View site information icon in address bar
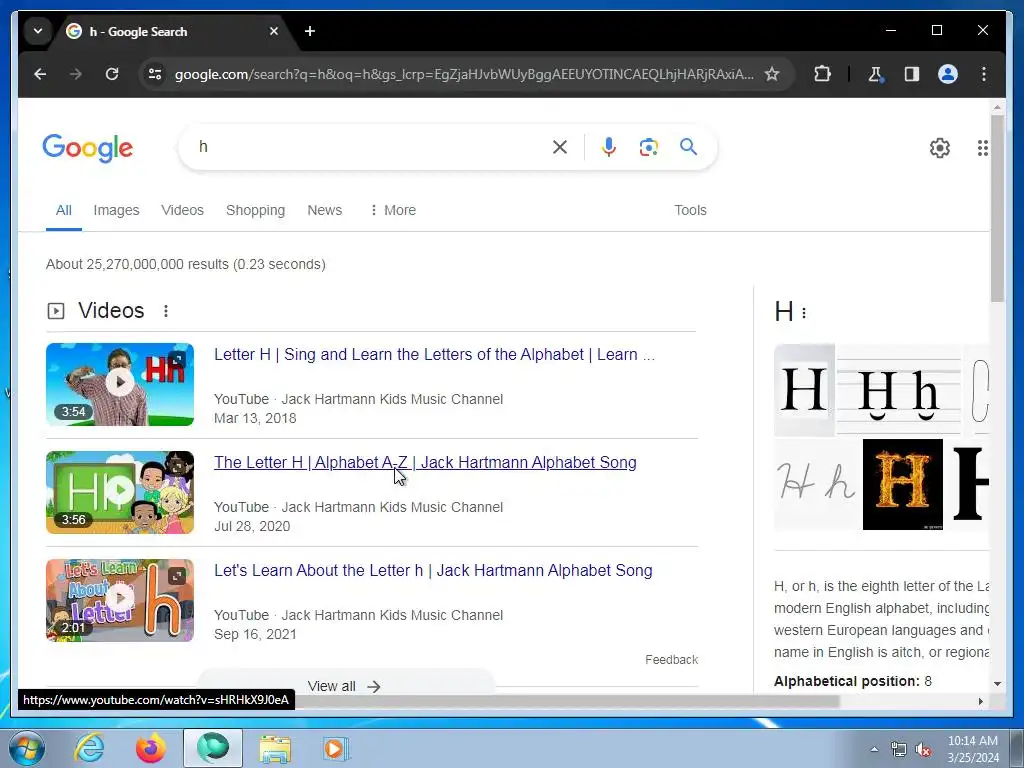Viewport: 1024px width, 768px height. (x=155, y=74)
